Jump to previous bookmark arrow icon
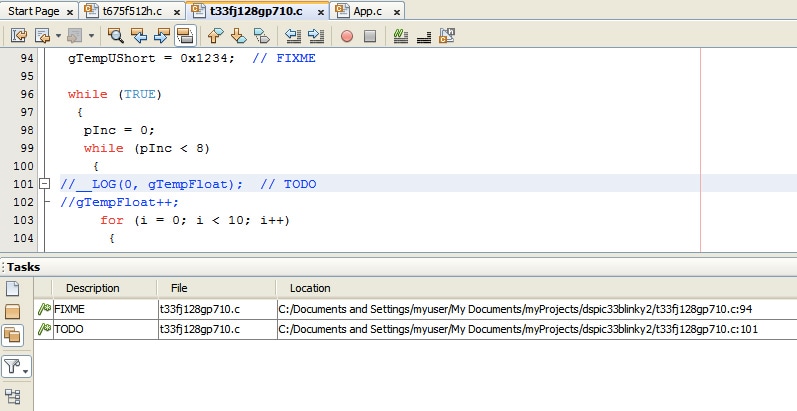Image resolution: width=797 pixels, height=411 pixels. 216,36
